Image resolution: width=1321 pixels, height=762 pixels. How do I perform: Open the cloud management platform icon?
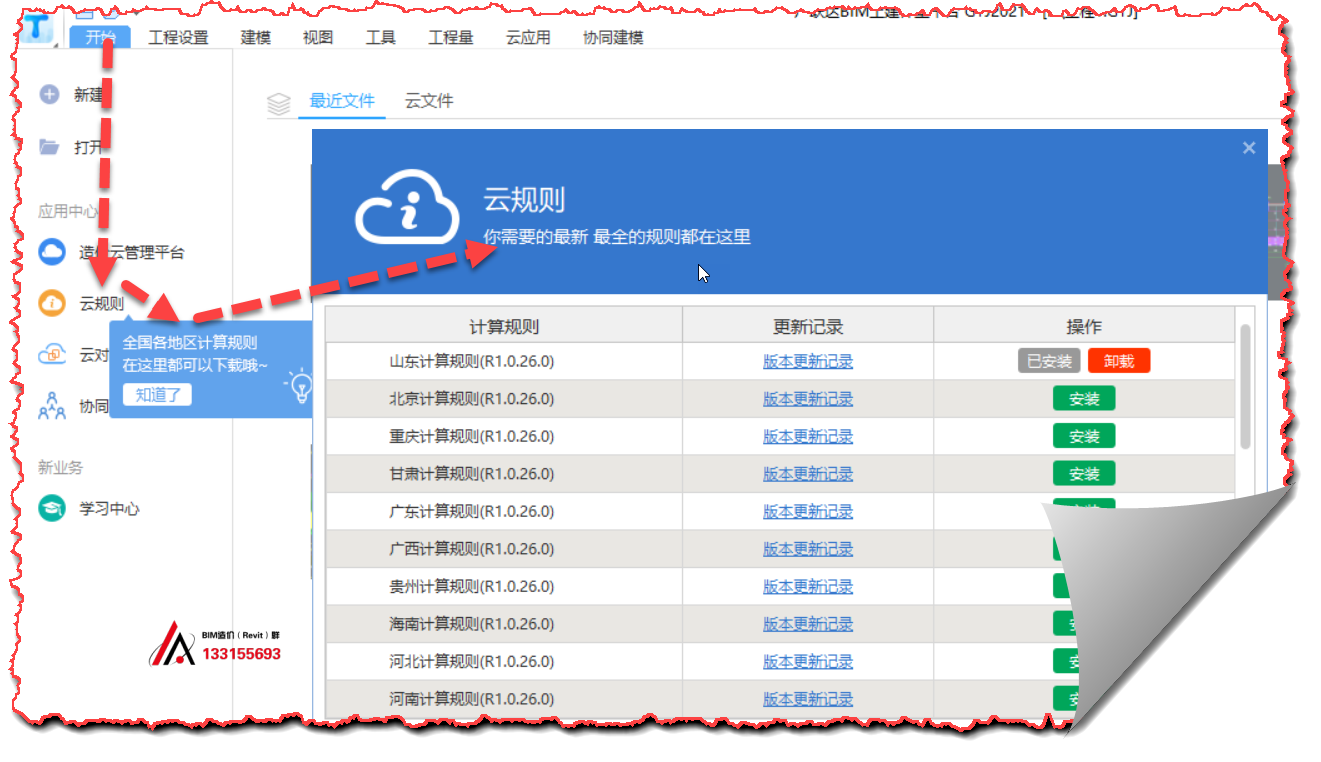(x=51, y=252)
